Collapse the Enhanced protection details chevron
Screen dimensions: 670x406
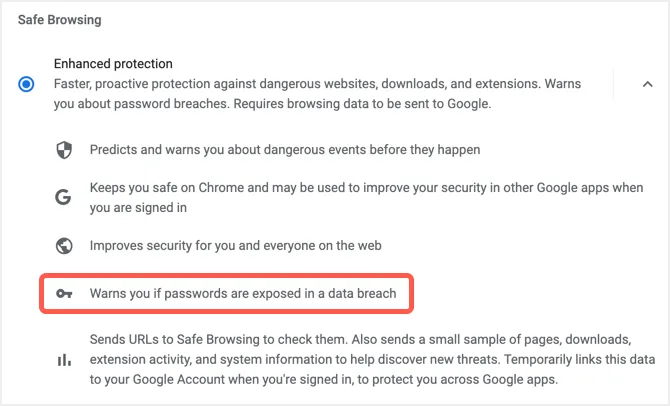(647, 84)
